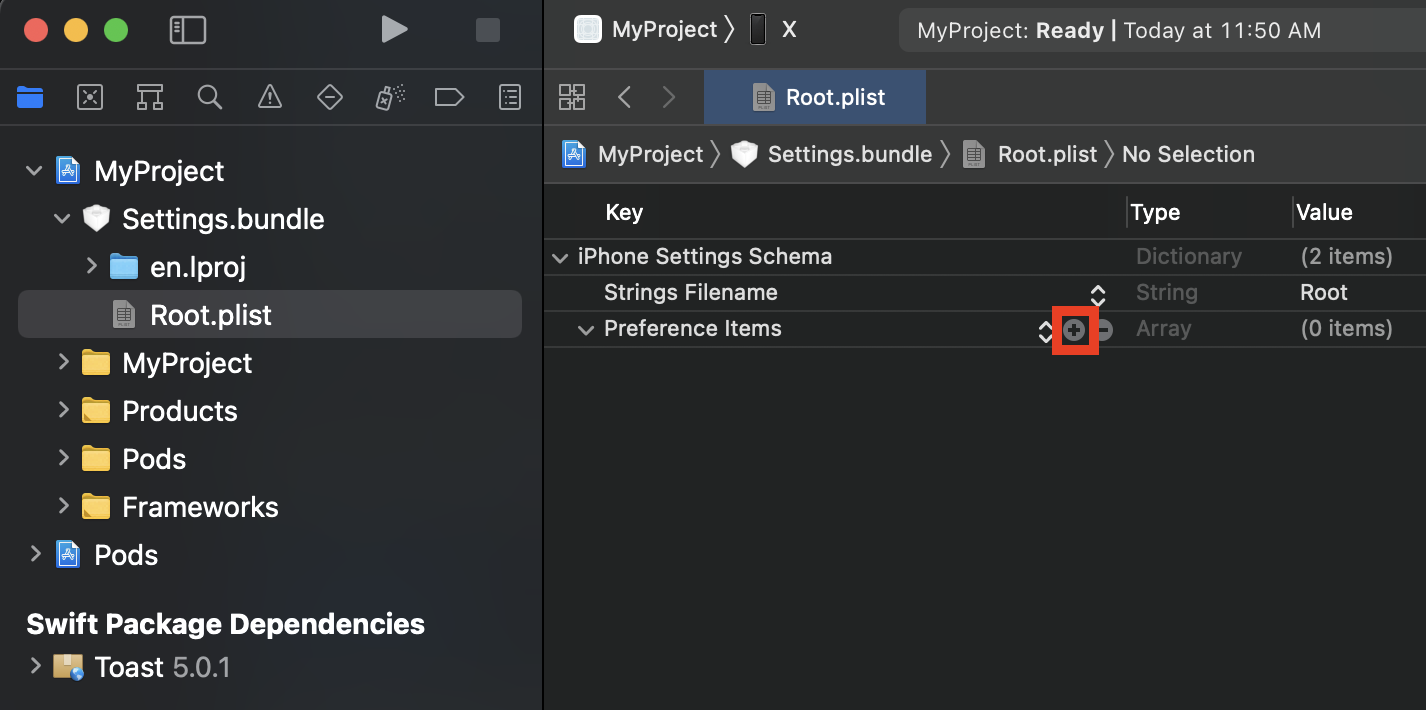Click the (0 items) value cell
This screenshot has height=710, width=1426.
[1347, 329]
